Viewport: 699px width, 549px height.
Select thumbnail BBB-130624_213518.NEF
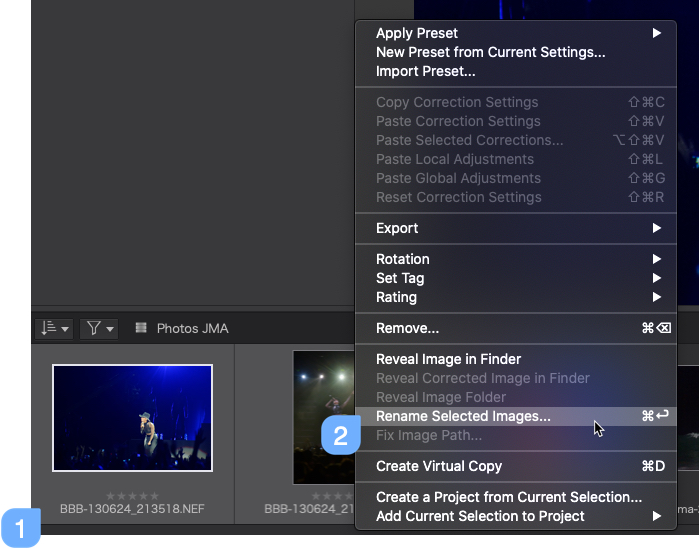(x=132, y=418)
